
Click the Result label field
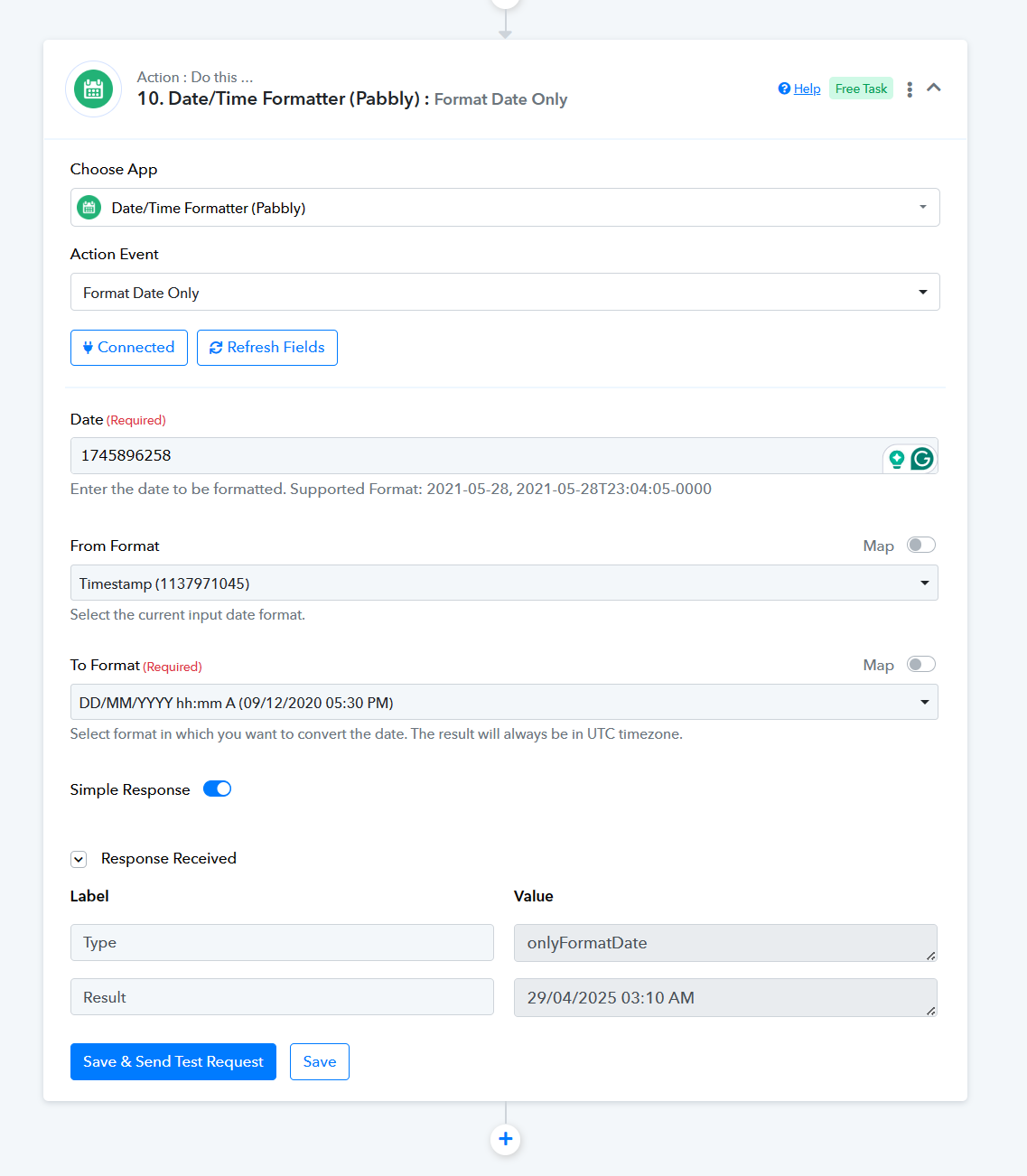(x=282, y=997)
